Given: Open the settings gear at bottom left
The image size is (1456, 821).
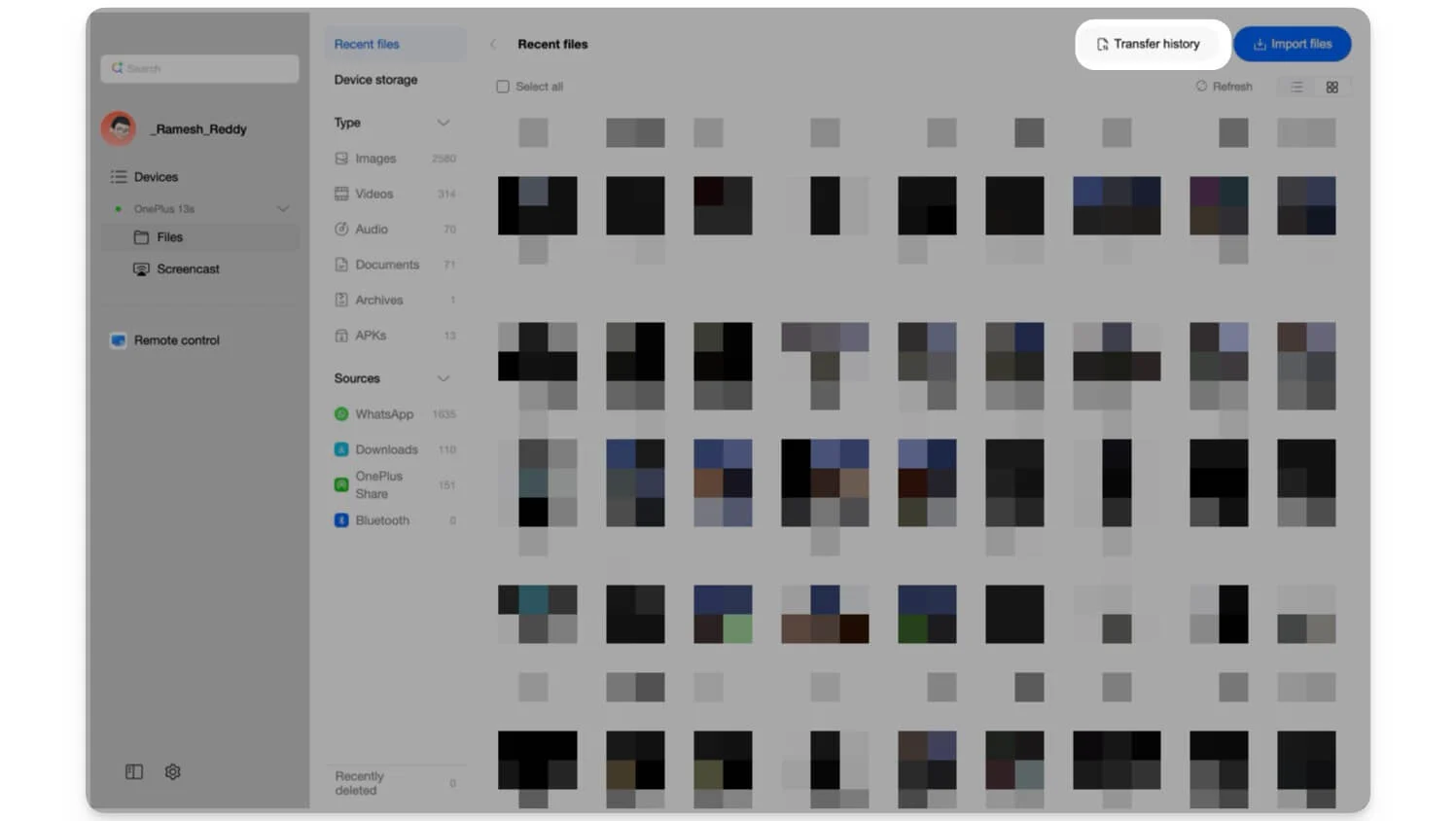Looking at the screenshot, I should [172, 771].
